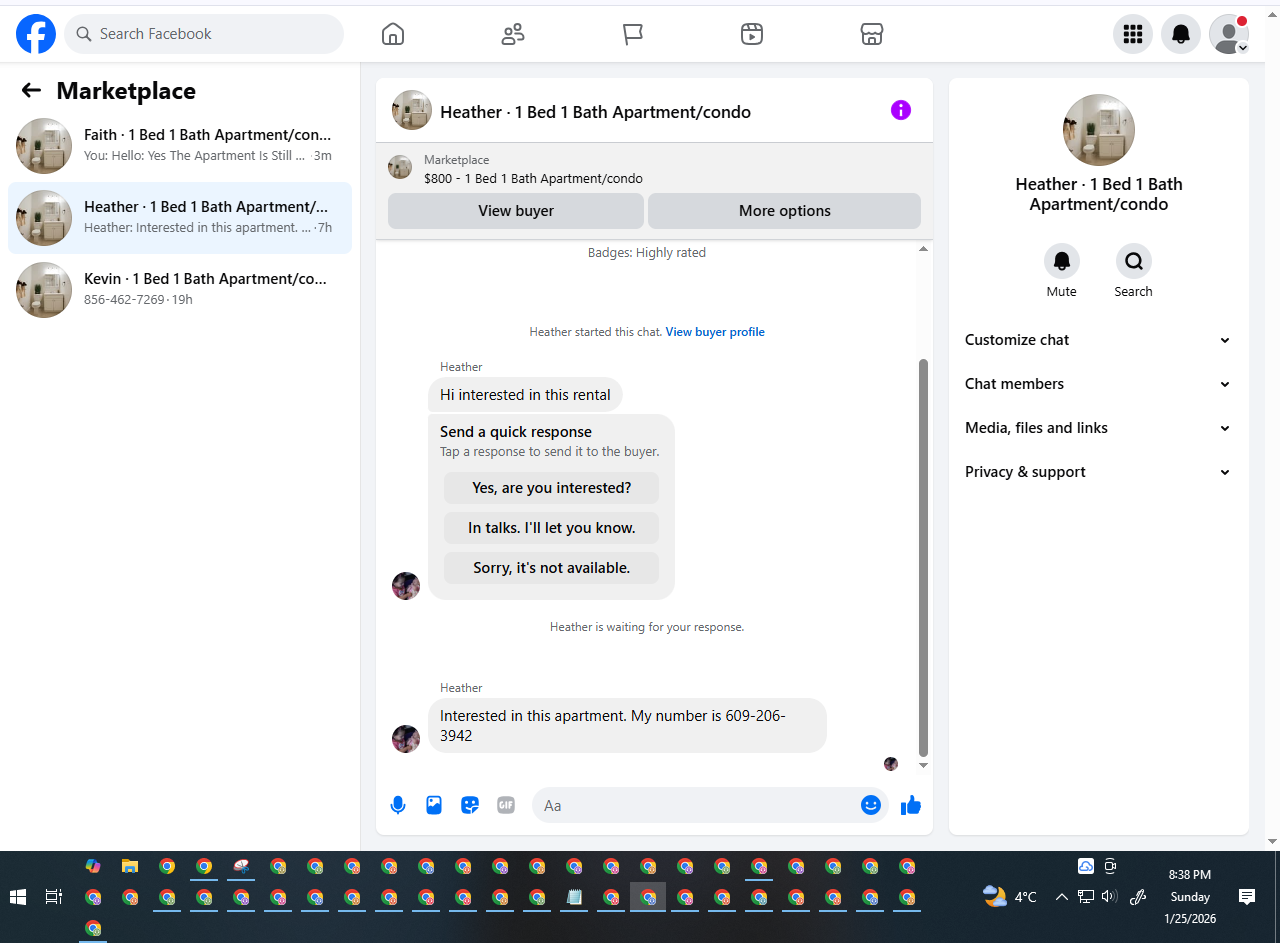
Task: Click the "$800 - 1 Bed 1 Bath Apartment/condo" listing text
Action: [x=533, y=179]
